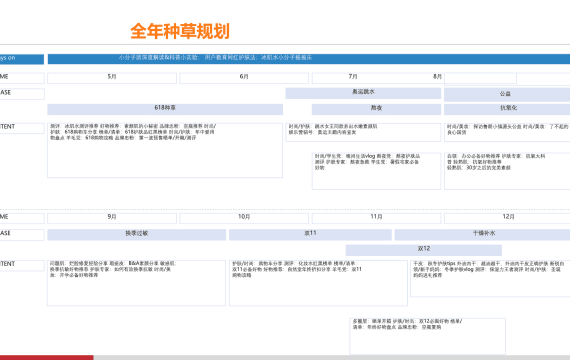Select the 双11 phase bar
This screenshot has width=570, height=360.
[x=310, y=235]
